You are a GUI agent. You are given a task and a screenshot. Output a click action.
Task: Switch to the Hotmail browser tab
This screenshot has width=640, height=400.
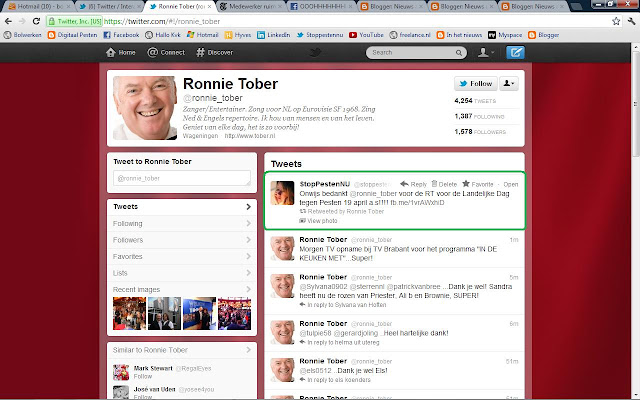point(39,7)
